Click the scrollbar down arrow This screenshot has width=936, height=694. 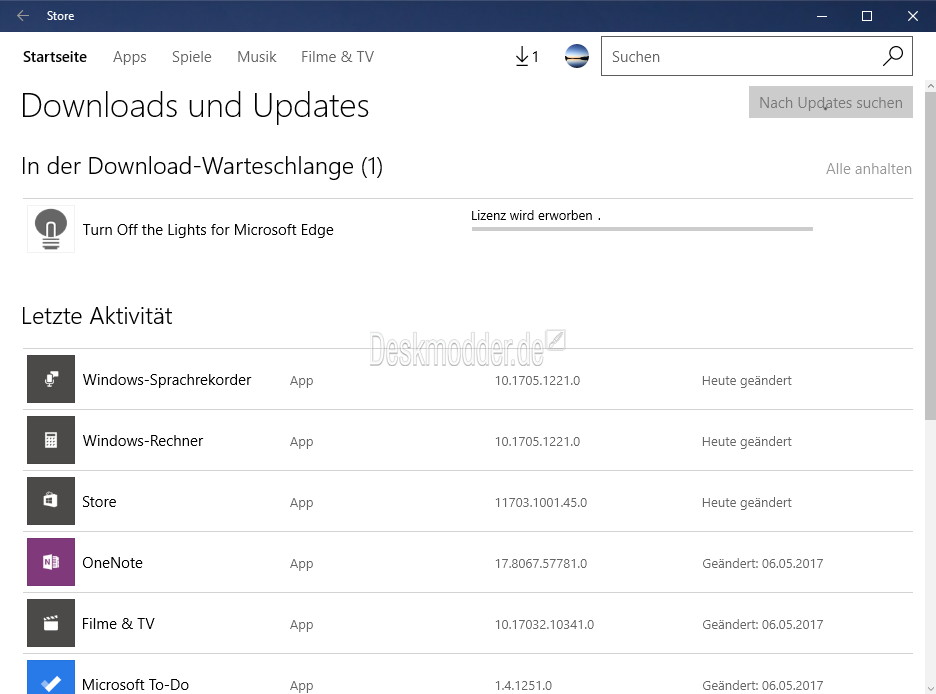tap(930, 688)
